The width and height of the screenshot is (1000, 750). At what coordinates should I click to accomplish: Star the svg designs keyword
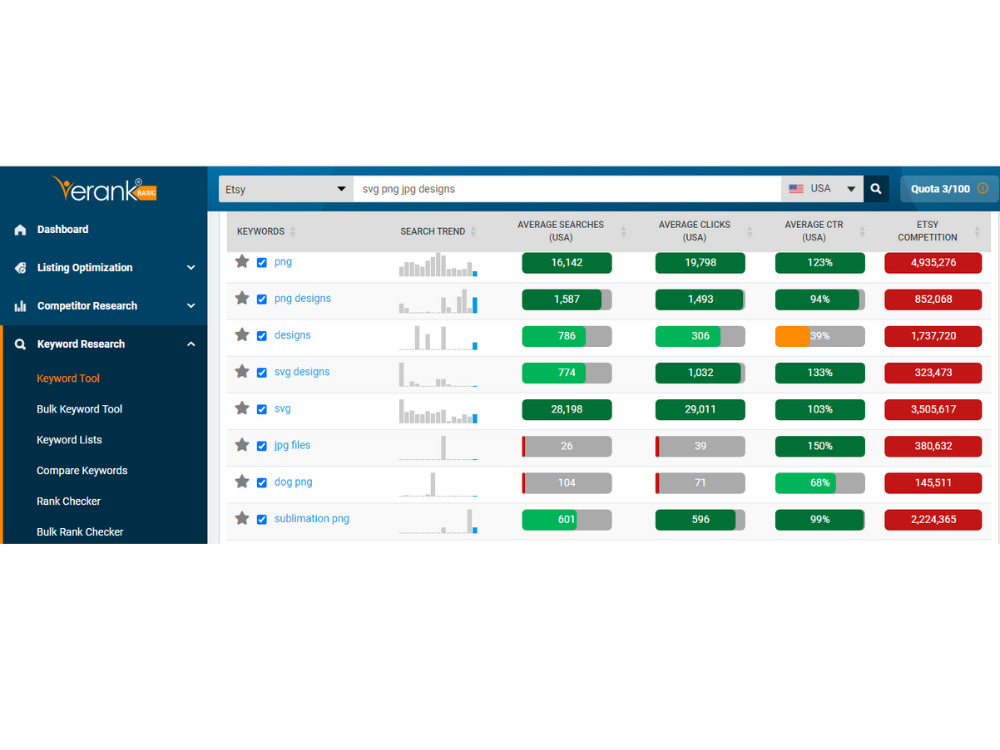pyautogui.click(x=242, y=371)
